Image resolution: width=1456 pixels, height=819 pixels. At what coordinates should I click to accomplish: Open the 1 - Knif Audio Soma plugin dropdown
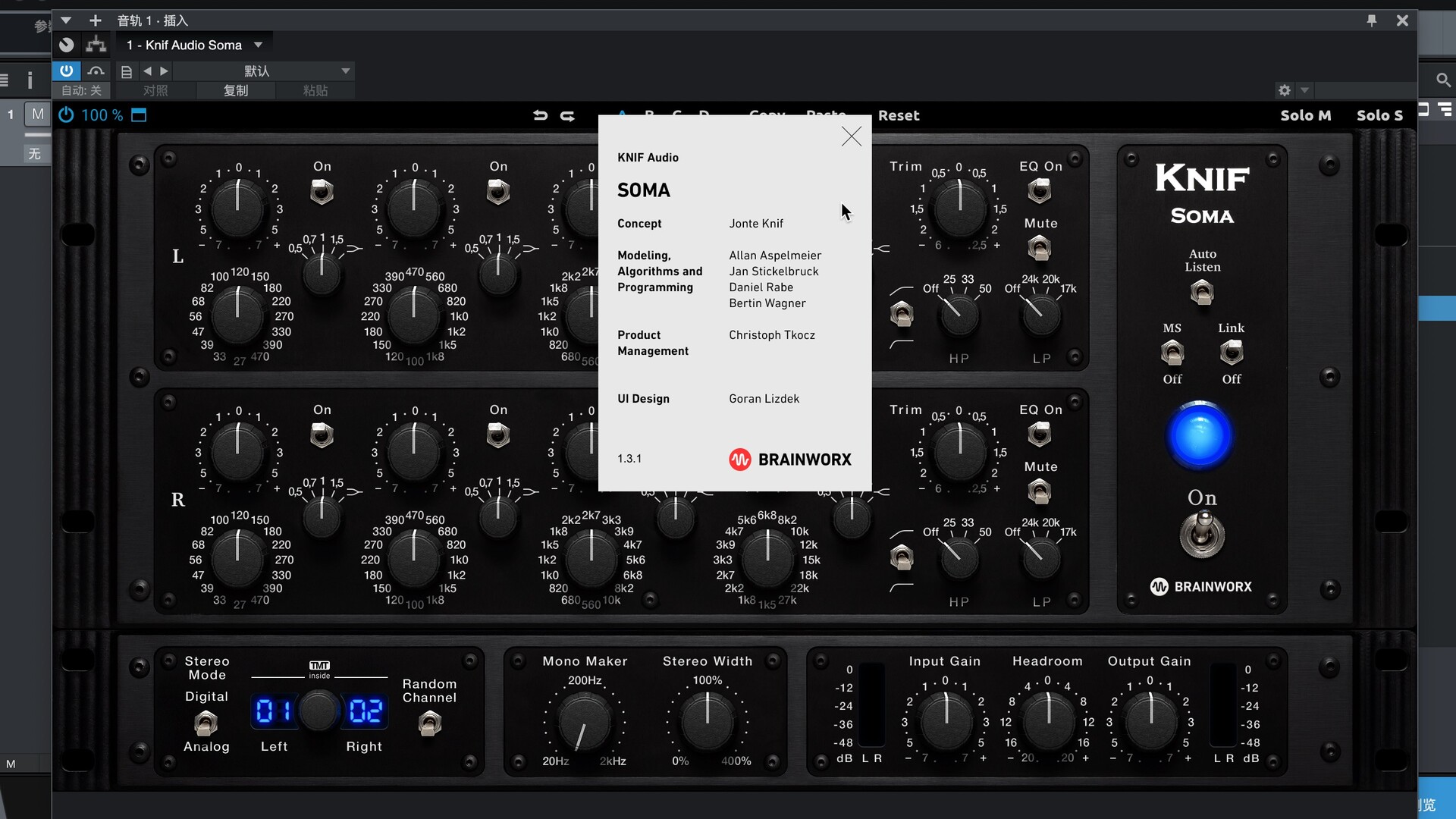194,45
